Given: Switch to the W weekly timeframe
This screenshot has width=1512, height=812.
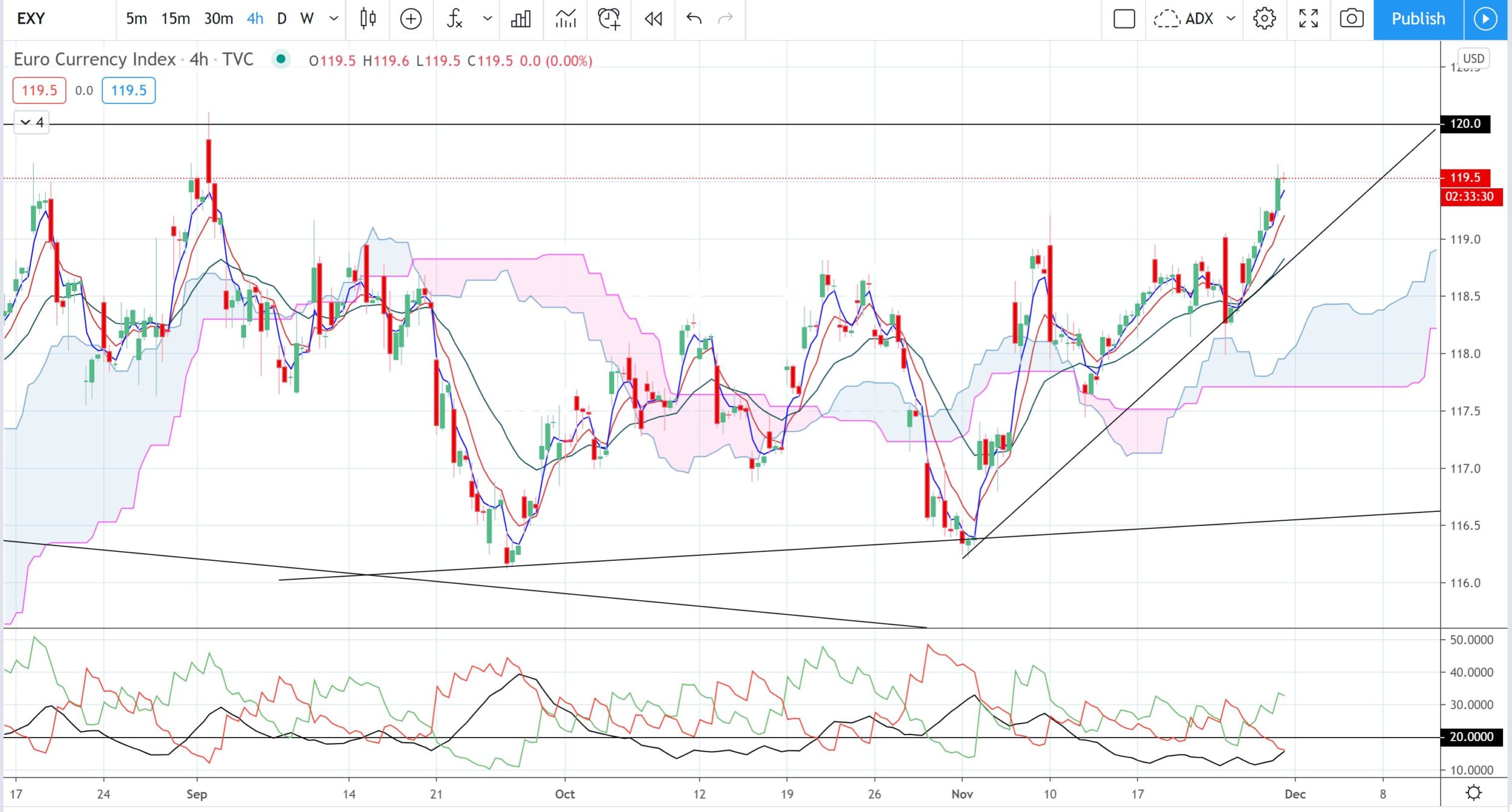Looking at the screenshot, I should (307, 19).
